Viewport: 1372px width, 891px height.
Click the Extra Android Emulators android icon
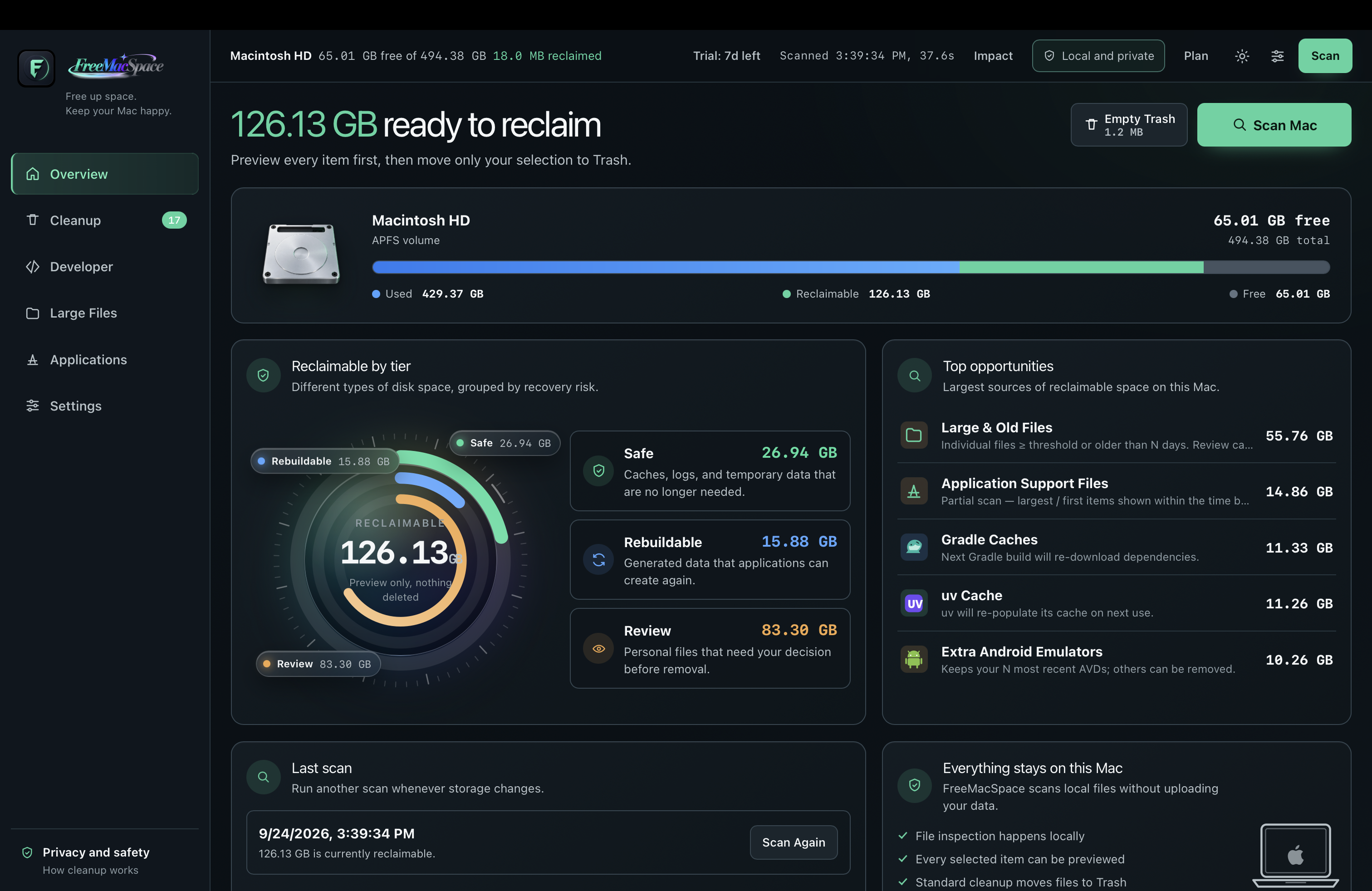(x=914, y=659)
